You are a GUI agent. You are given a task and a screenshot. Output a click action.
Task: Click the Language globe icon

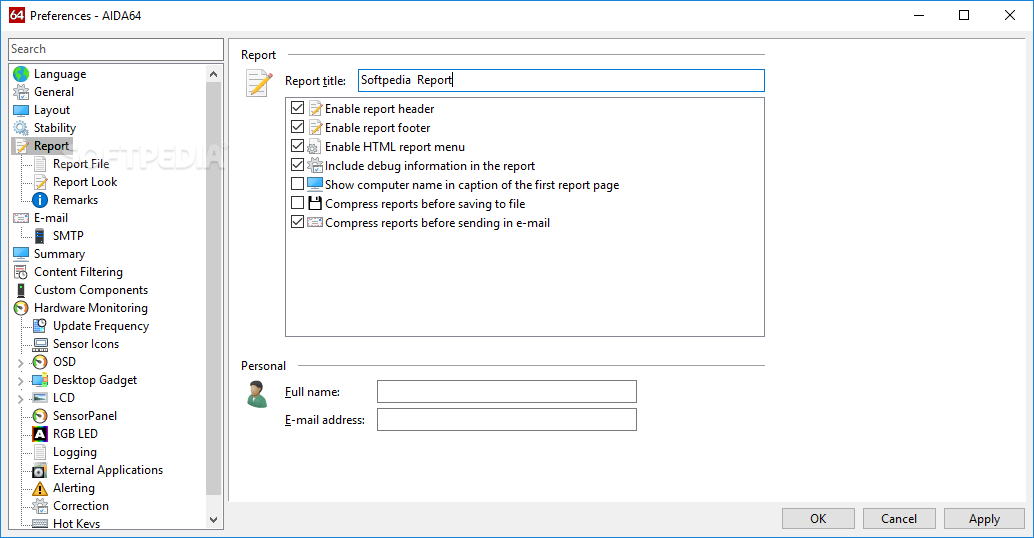[x=21, y=74]
